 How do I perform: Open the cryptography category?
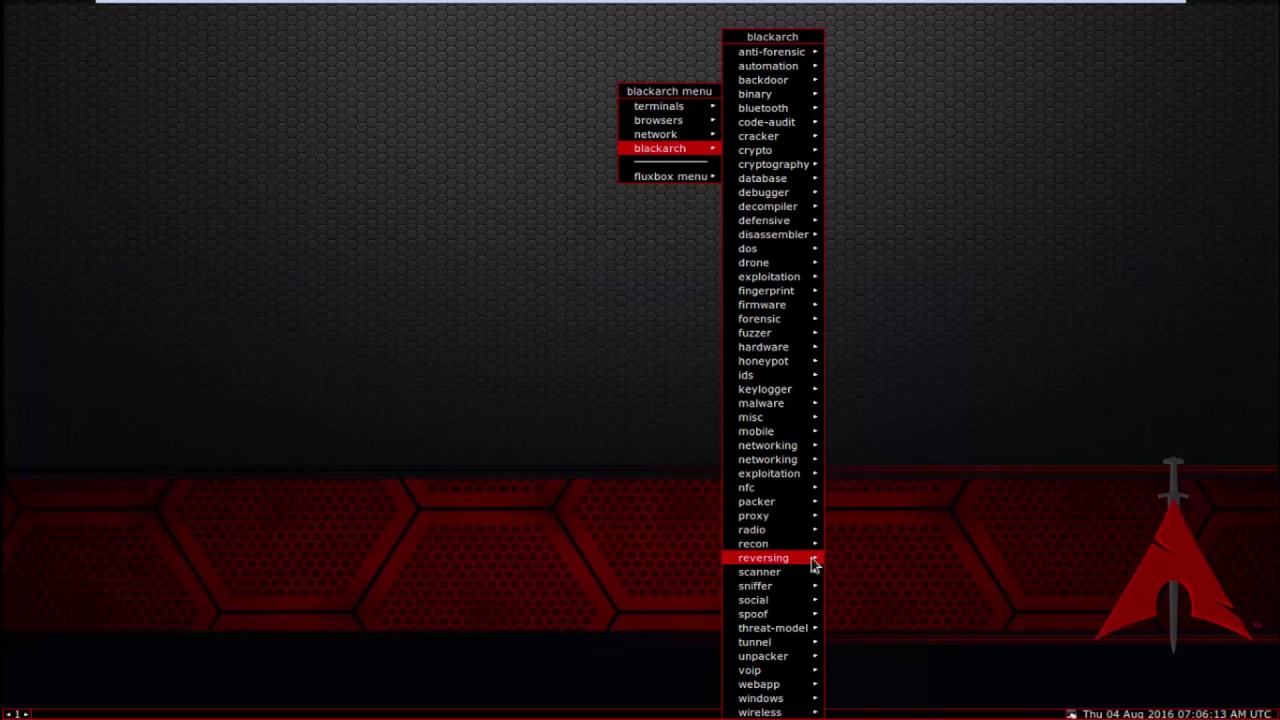coord(773,164)
